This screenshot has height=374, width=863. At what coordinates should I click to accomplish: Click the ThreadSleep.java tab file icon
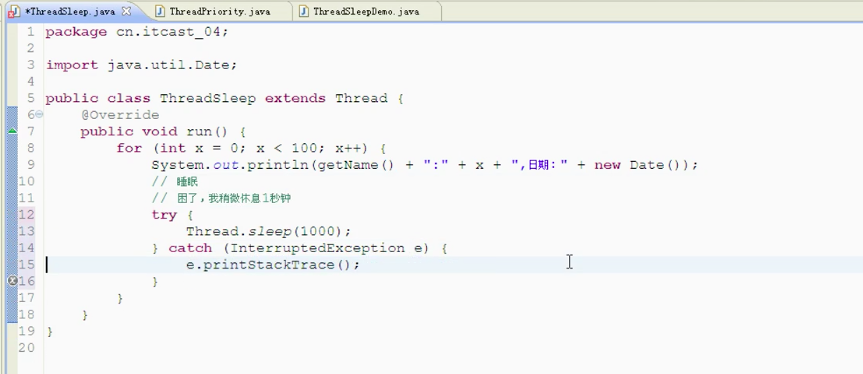coord(14,12)
